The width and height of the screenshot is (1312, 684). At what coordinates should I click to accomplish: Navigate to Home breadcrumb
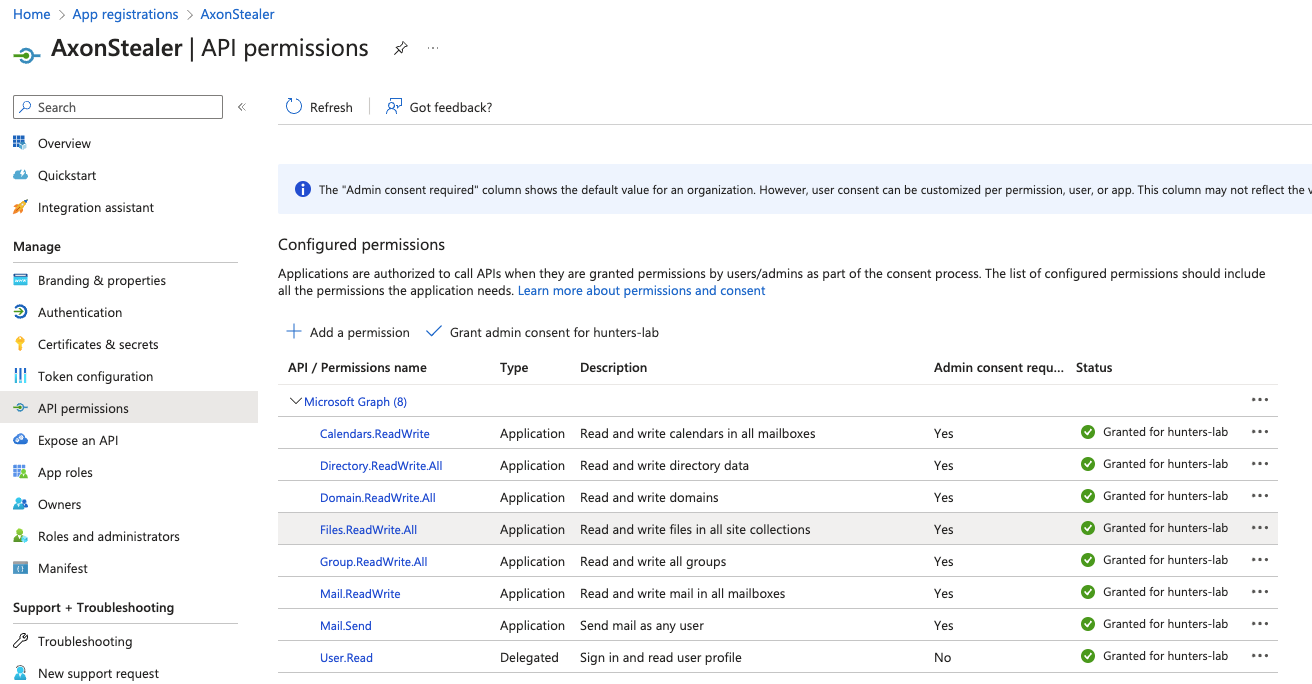(x=32, y=14)
